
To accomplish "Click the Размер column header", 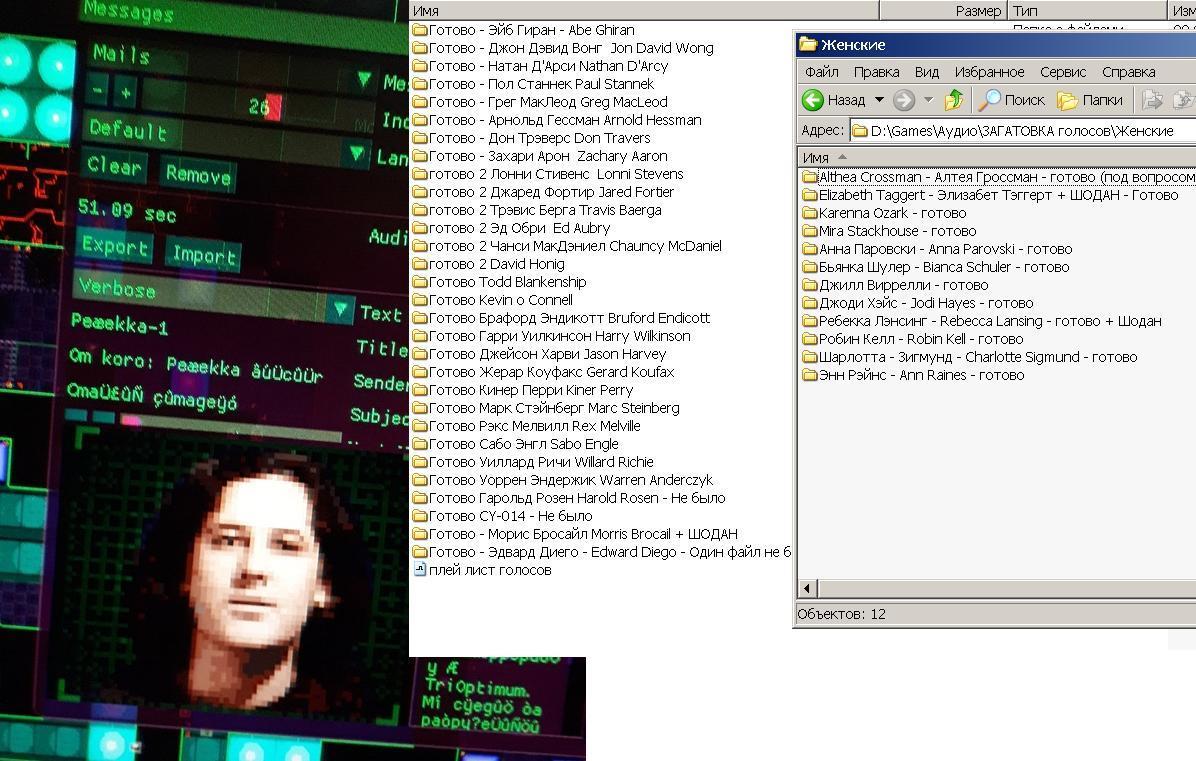I will [x=942, y=11].
